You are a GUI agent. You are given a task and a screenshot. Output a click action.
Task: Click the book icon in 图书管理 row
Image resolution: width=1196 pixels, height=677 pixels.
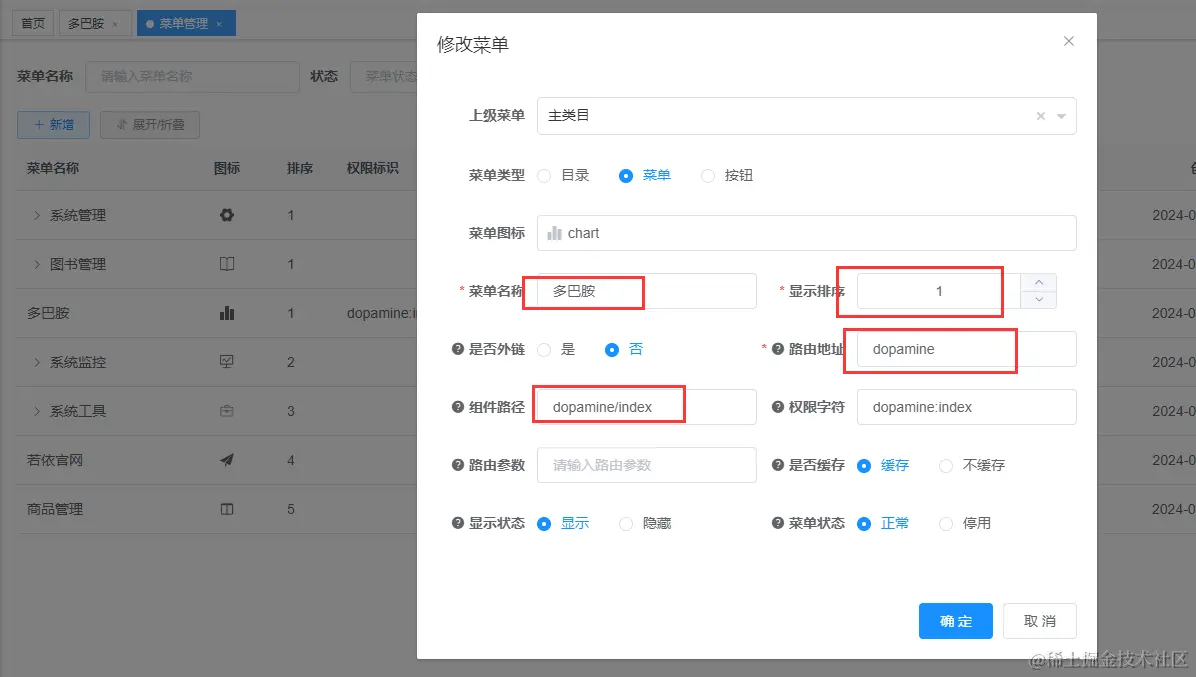227,264
